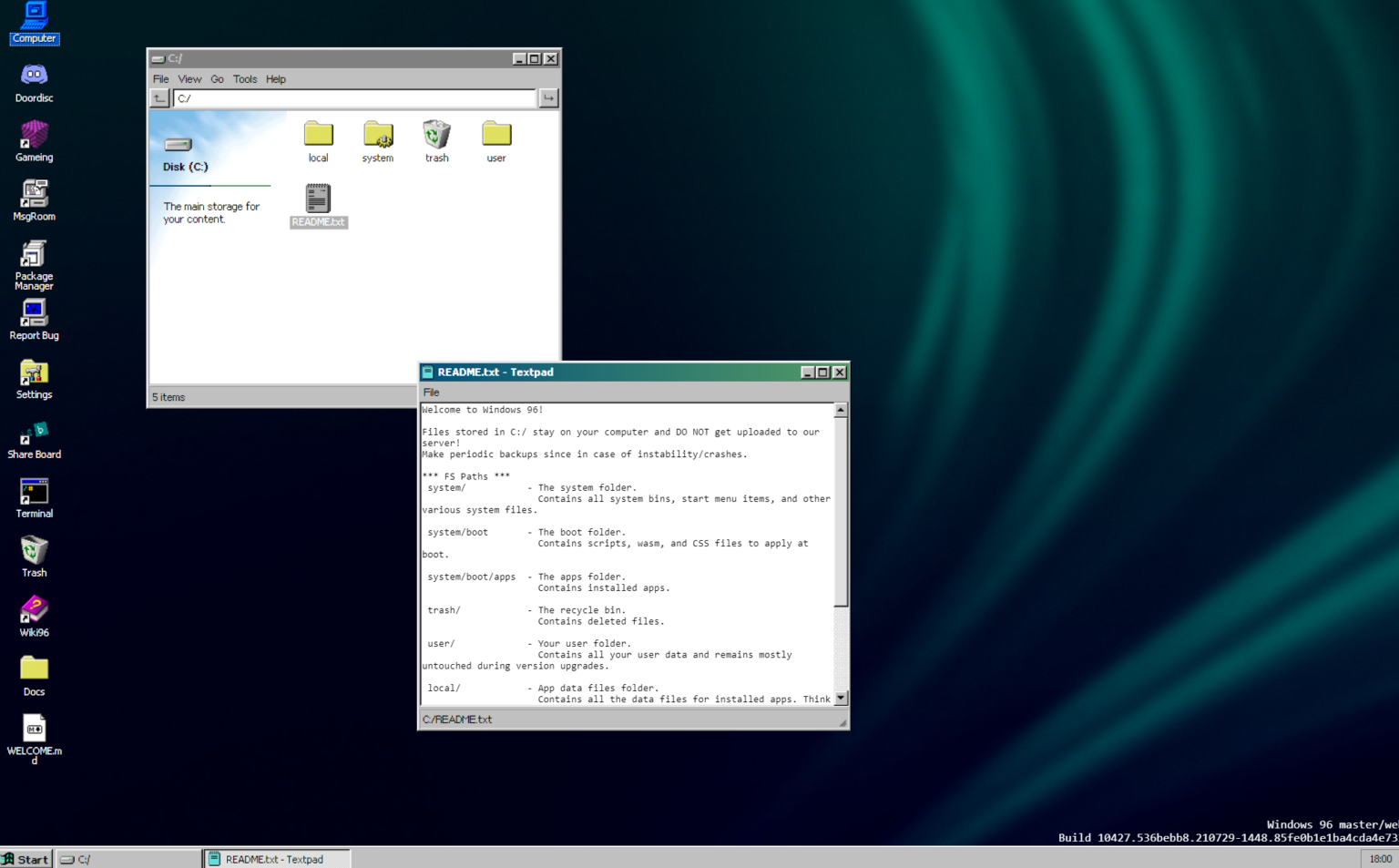The image size is (1399, 868).
Task: Click the Textpad vertical scrollbar thumb
Action: 841,512
